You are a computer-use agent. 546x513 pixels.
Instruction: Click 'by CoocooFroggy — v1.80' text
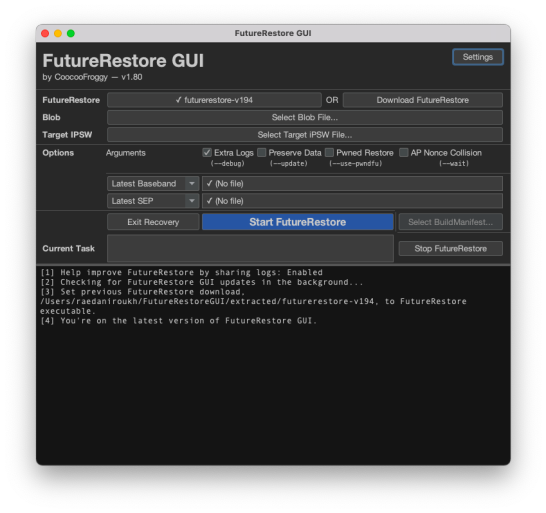(92, 77)
